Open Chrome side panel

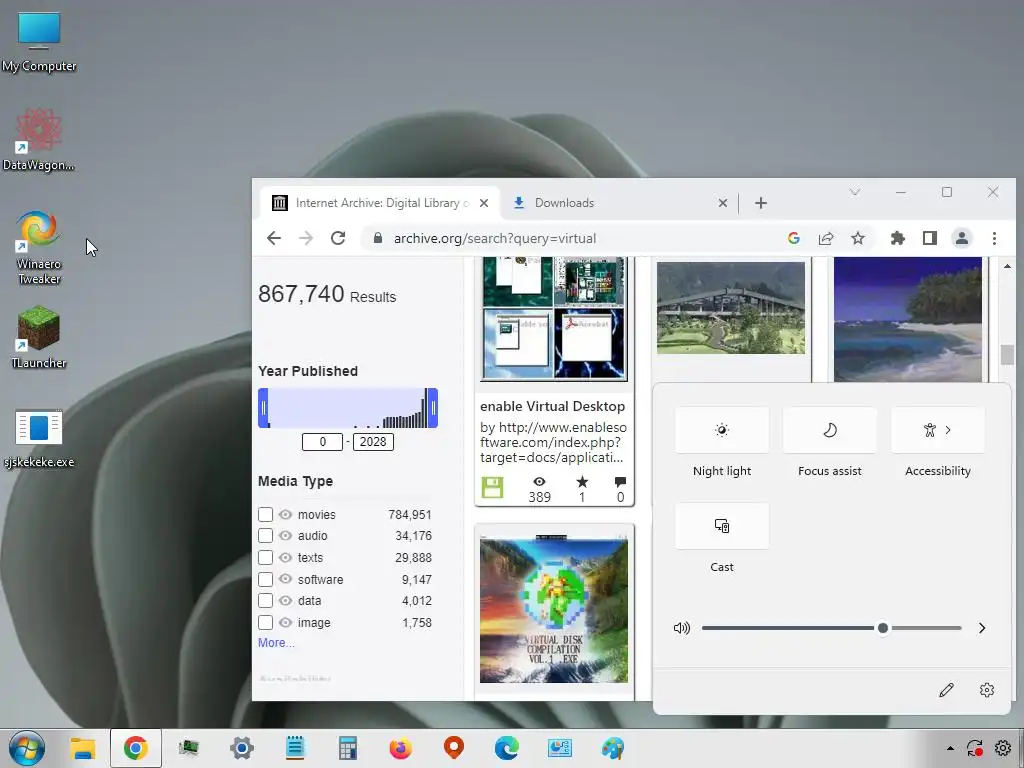click(930, 238)
